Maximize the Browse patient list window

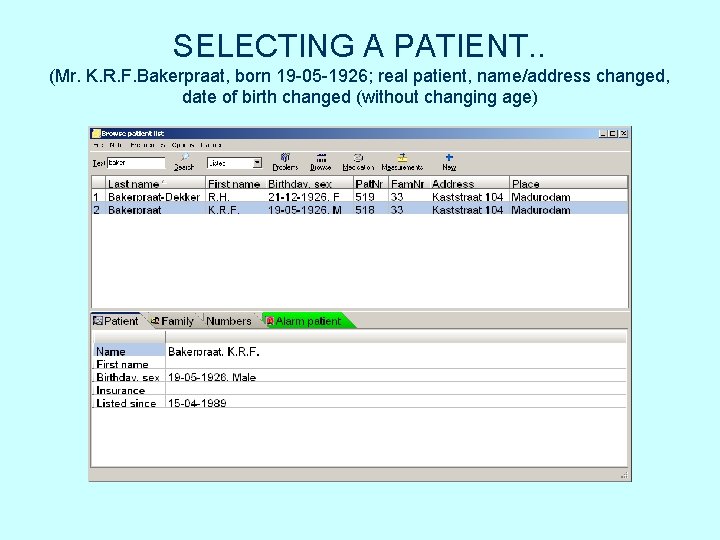613,134
